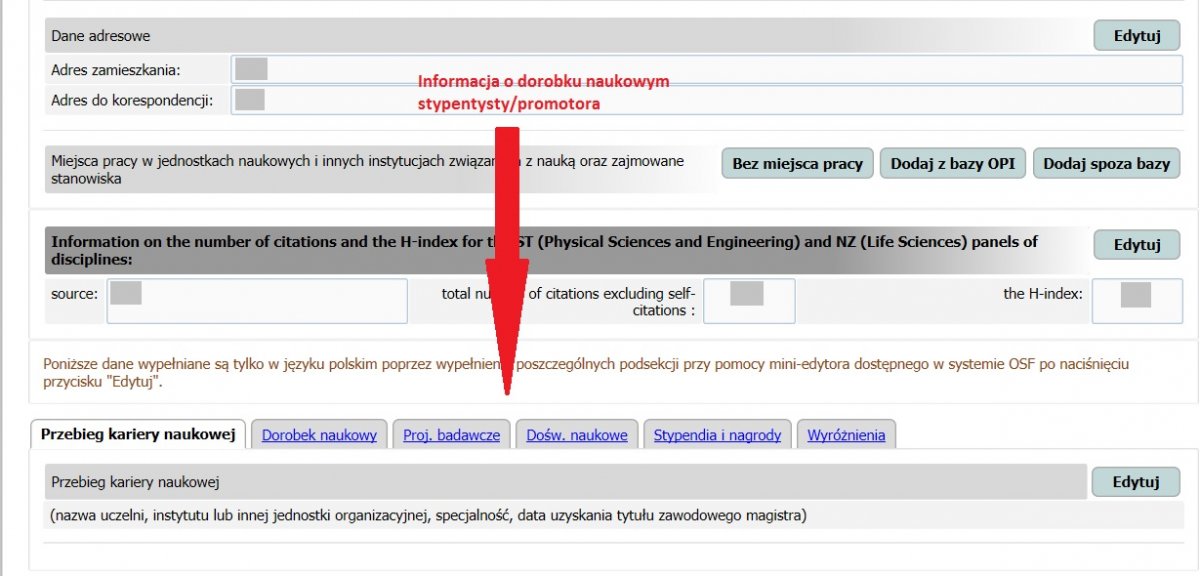
Task: Switch to the Przebieg kariery naukowej tab
Action: click(x=138, y=435)
